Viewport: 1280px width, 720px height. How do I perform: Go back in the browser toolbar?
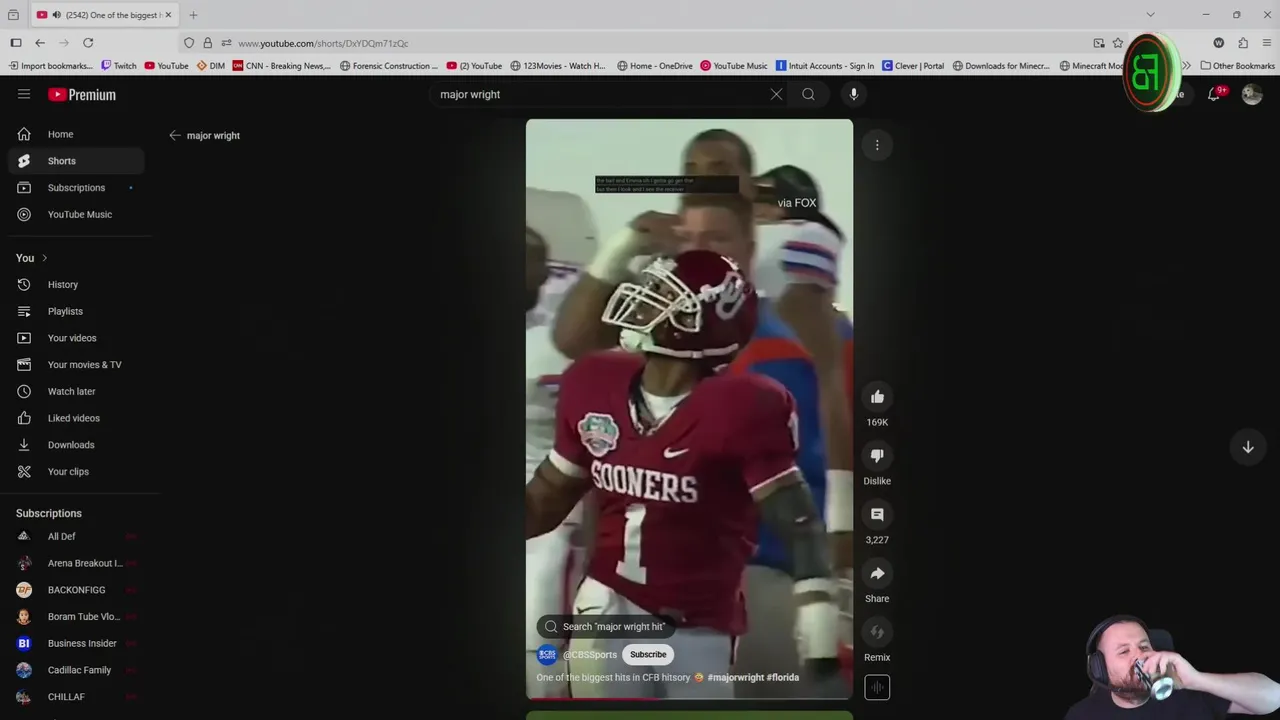coord(40,43)
